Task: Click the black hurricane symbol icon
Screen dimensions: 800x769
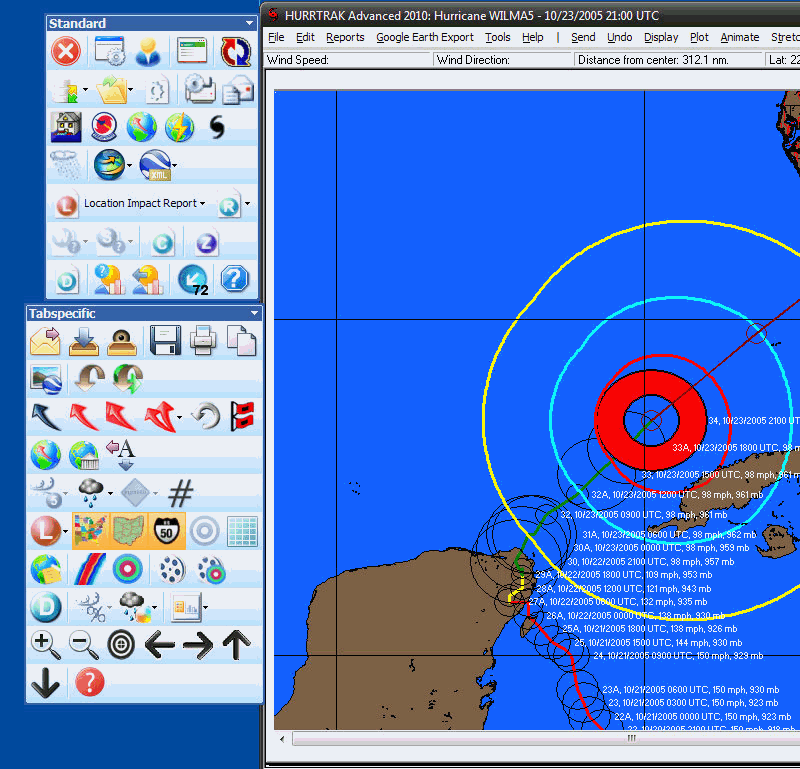Action: click(217, 127)
